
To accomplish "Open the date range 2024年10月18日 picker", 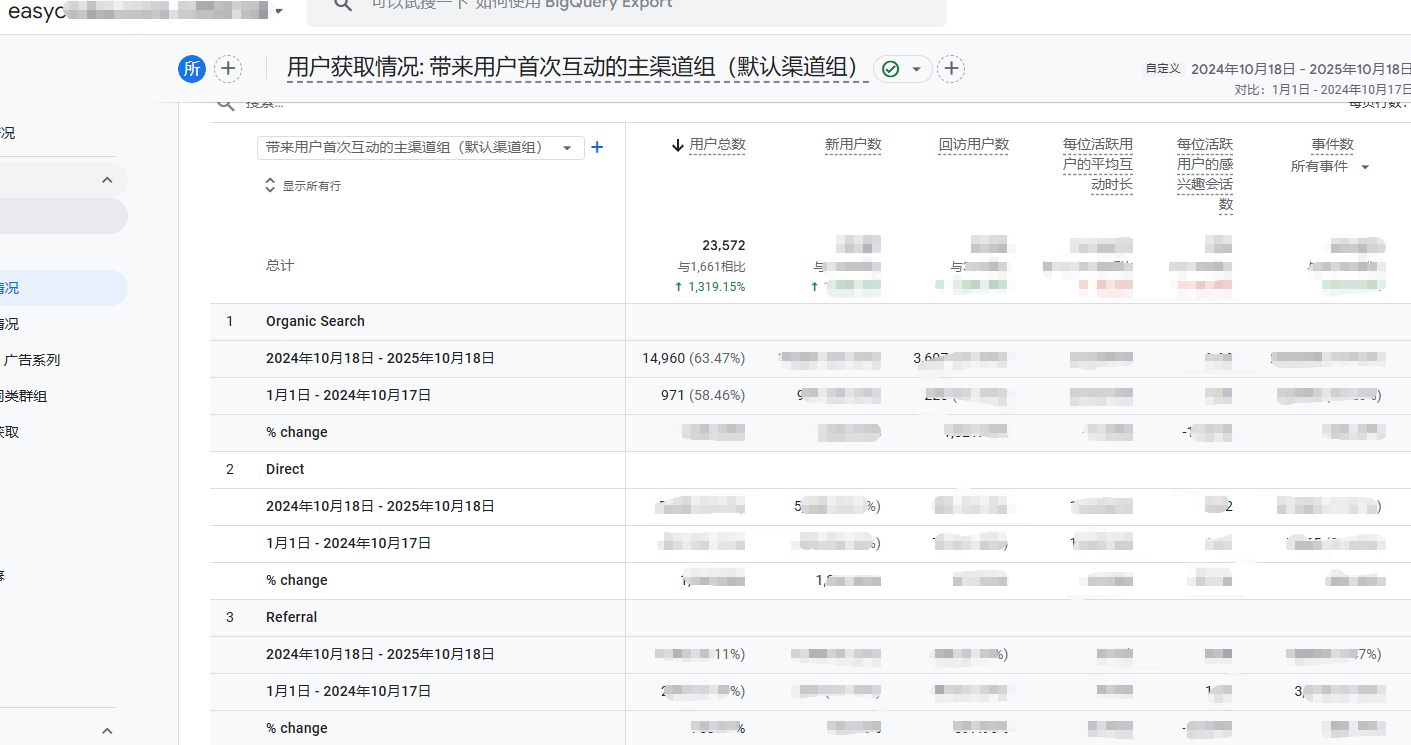I will [x=1300, y=69].
